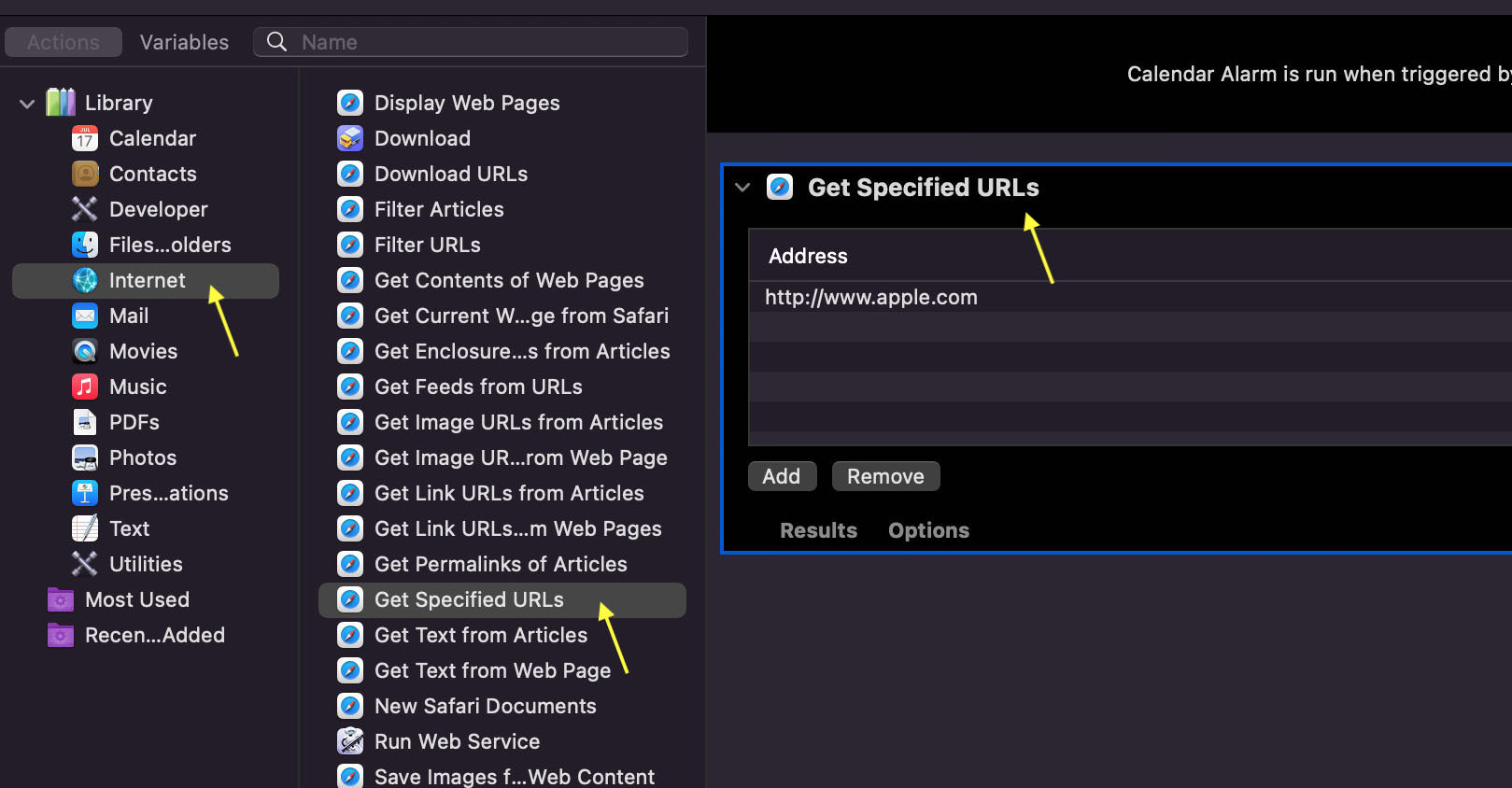This screenshot has width=1512, height=788.
Task: Select the Calendar library category
Action: [153, 138]
